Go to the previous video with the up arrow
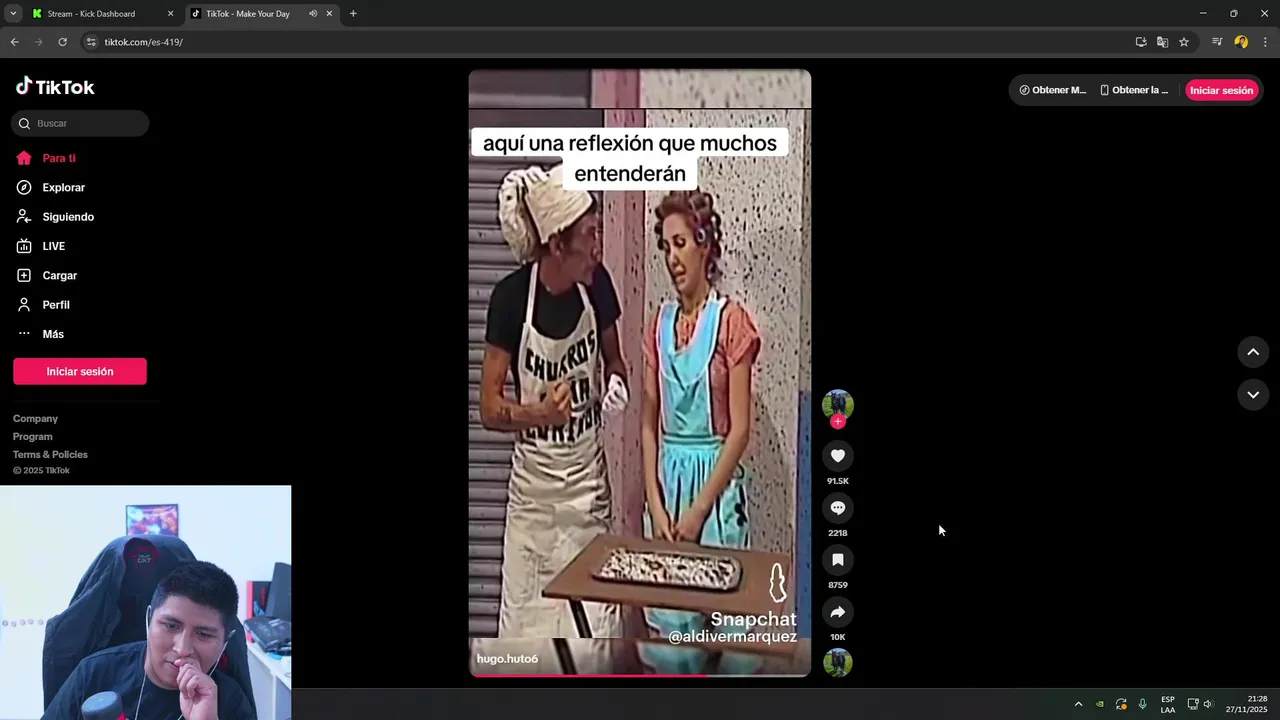Image resolution: width=1280 pixels, height=720 pixels. 1253,352
